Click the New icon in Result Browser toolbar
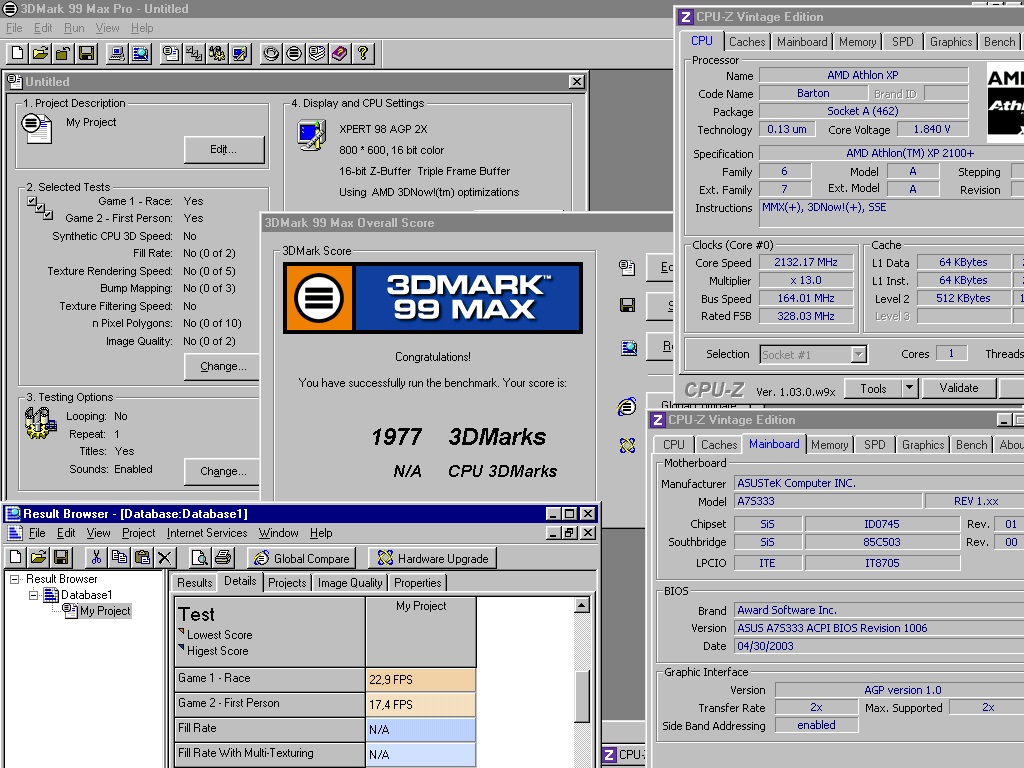This screenshot has height=768, width=1024. [16, 558]
